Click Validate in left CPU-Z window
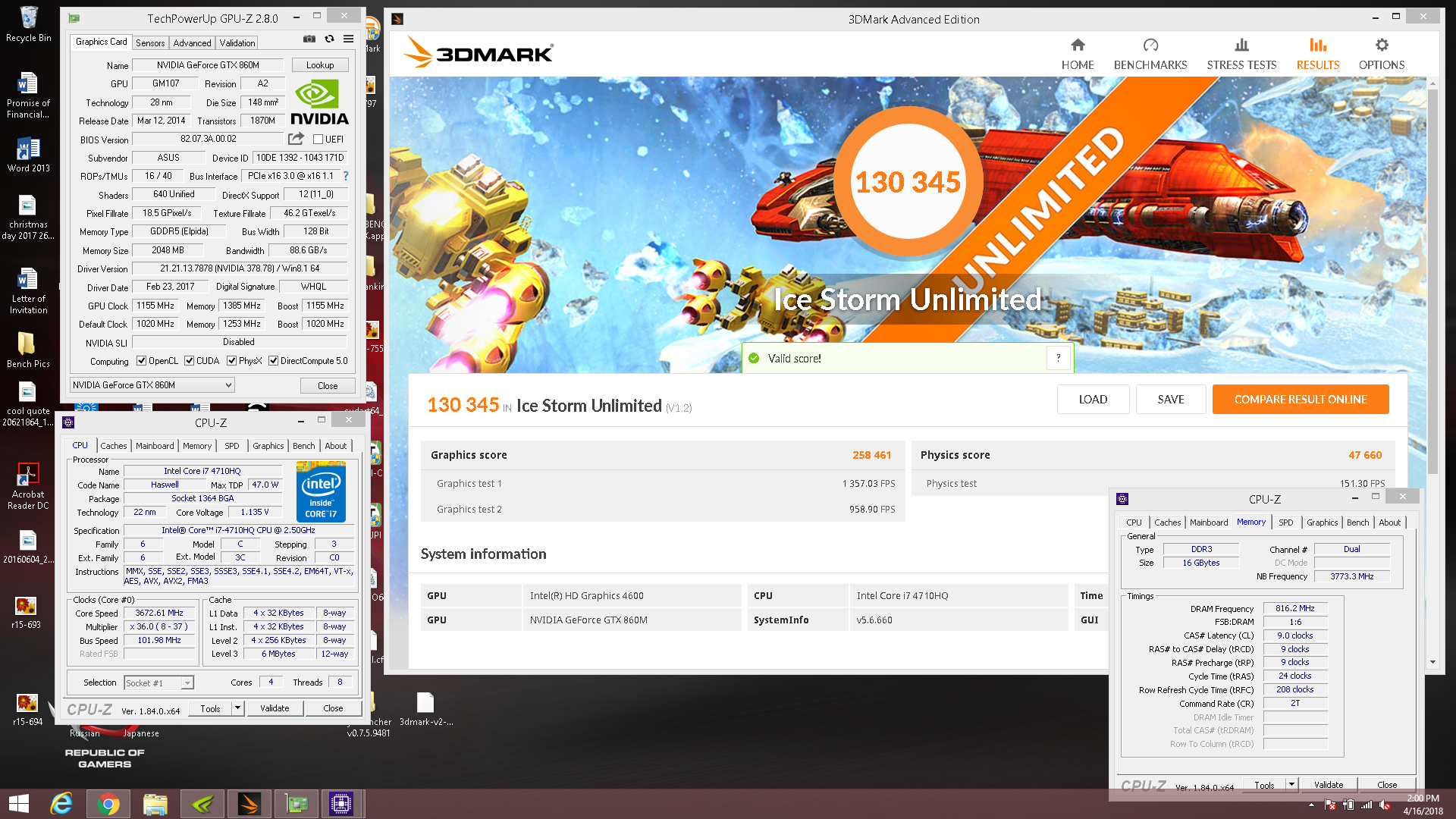This screenshot has width=1456, height=819. point(275,708)
